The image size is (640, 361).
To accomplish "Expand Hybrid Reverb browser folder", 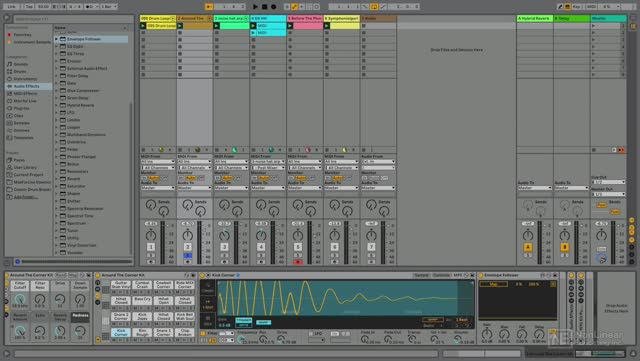I will 57,105.
